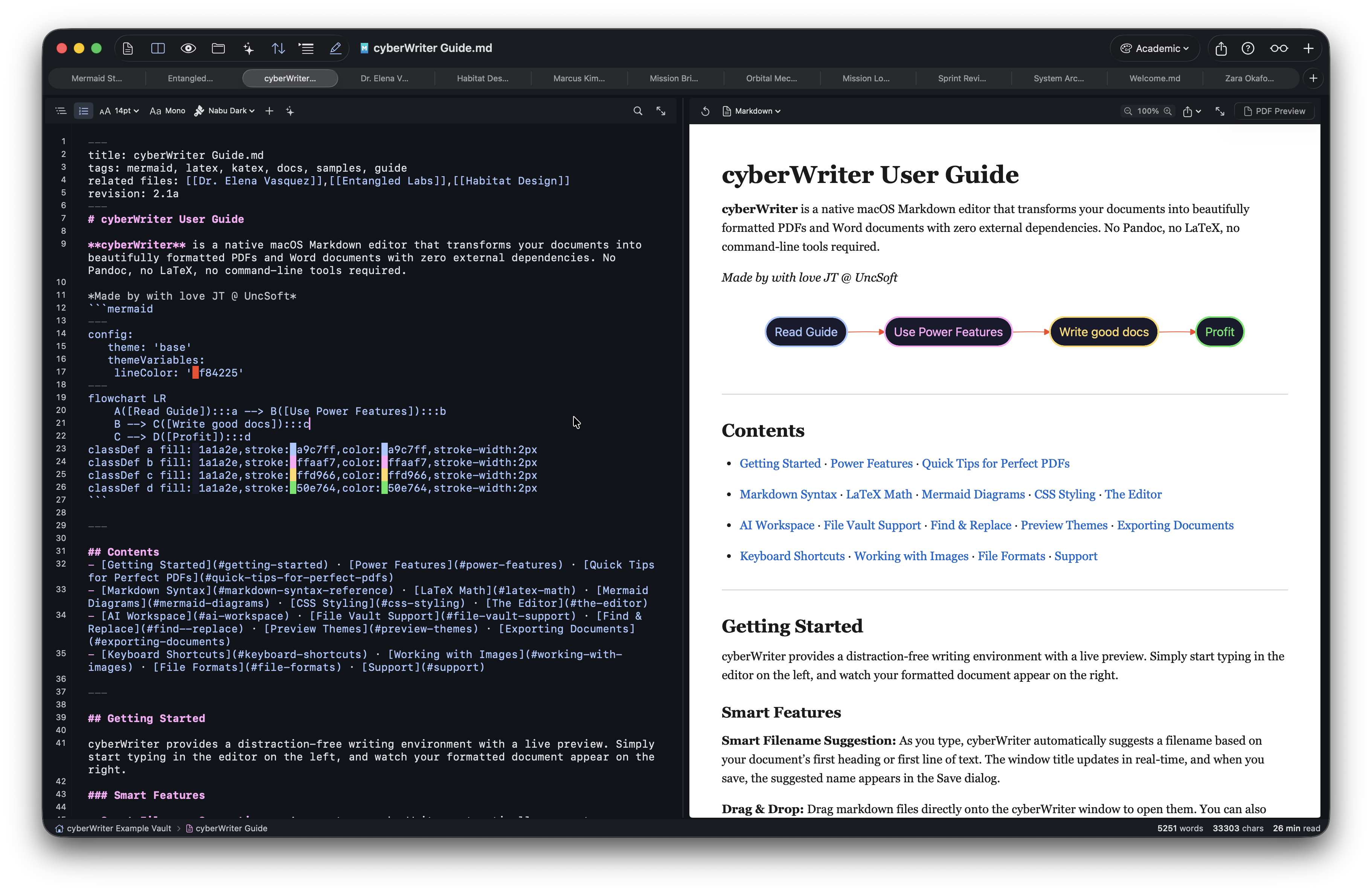Open search in the editor pane
1372x893 pixels.
coord(637,110)
